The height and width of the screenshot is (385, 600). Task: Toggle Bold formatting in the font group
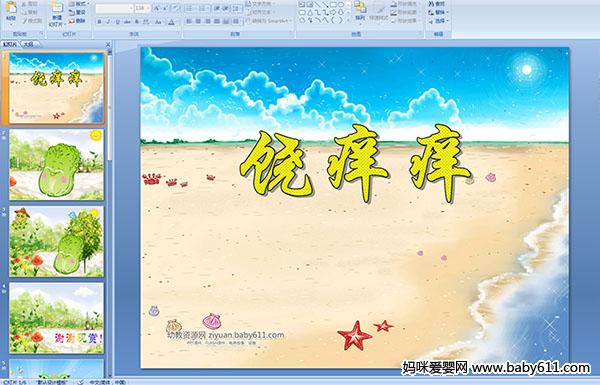[x=100, y=22]
